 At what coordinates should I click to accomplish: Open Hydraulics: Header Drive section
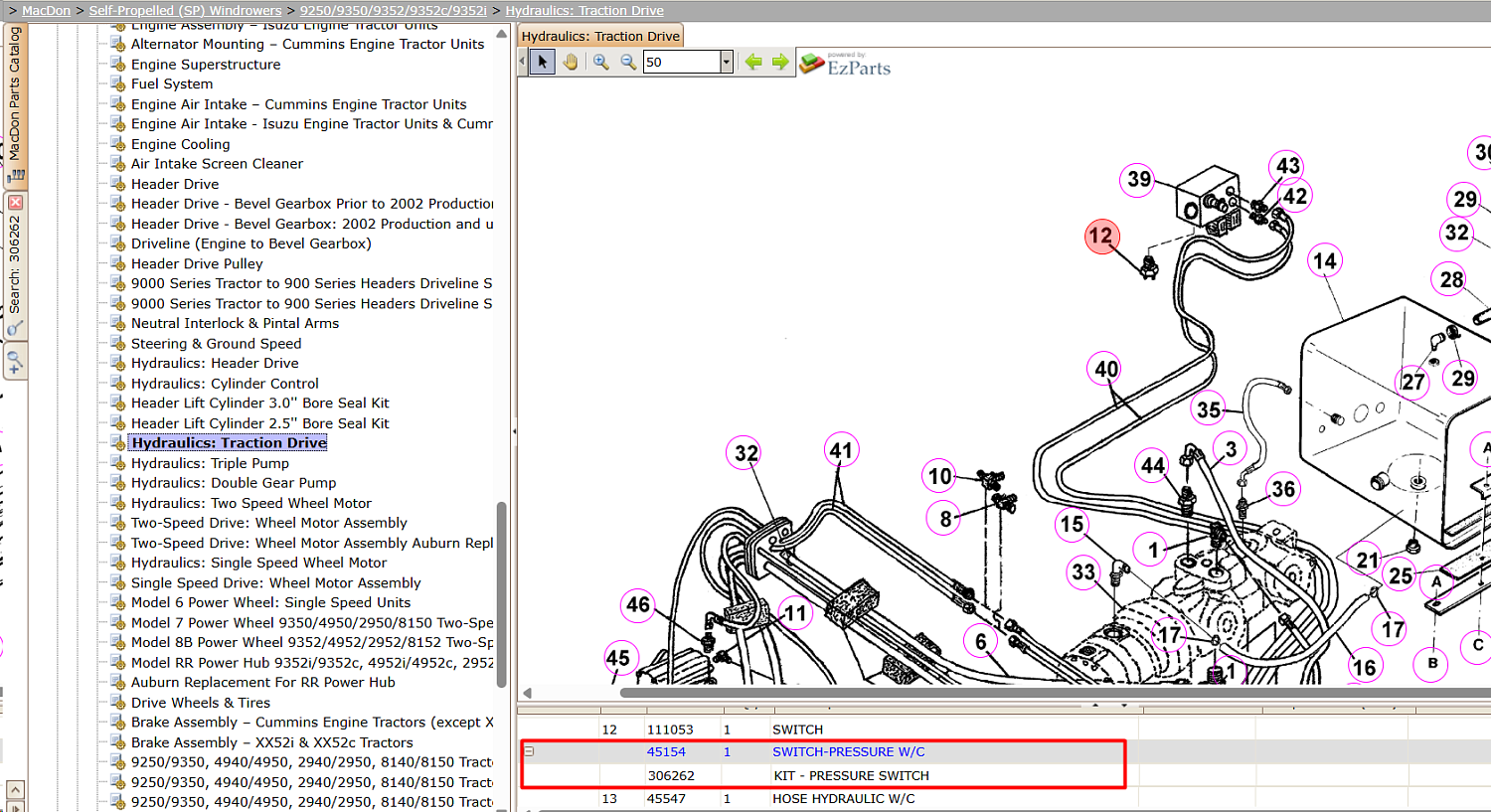pos(215,364)
